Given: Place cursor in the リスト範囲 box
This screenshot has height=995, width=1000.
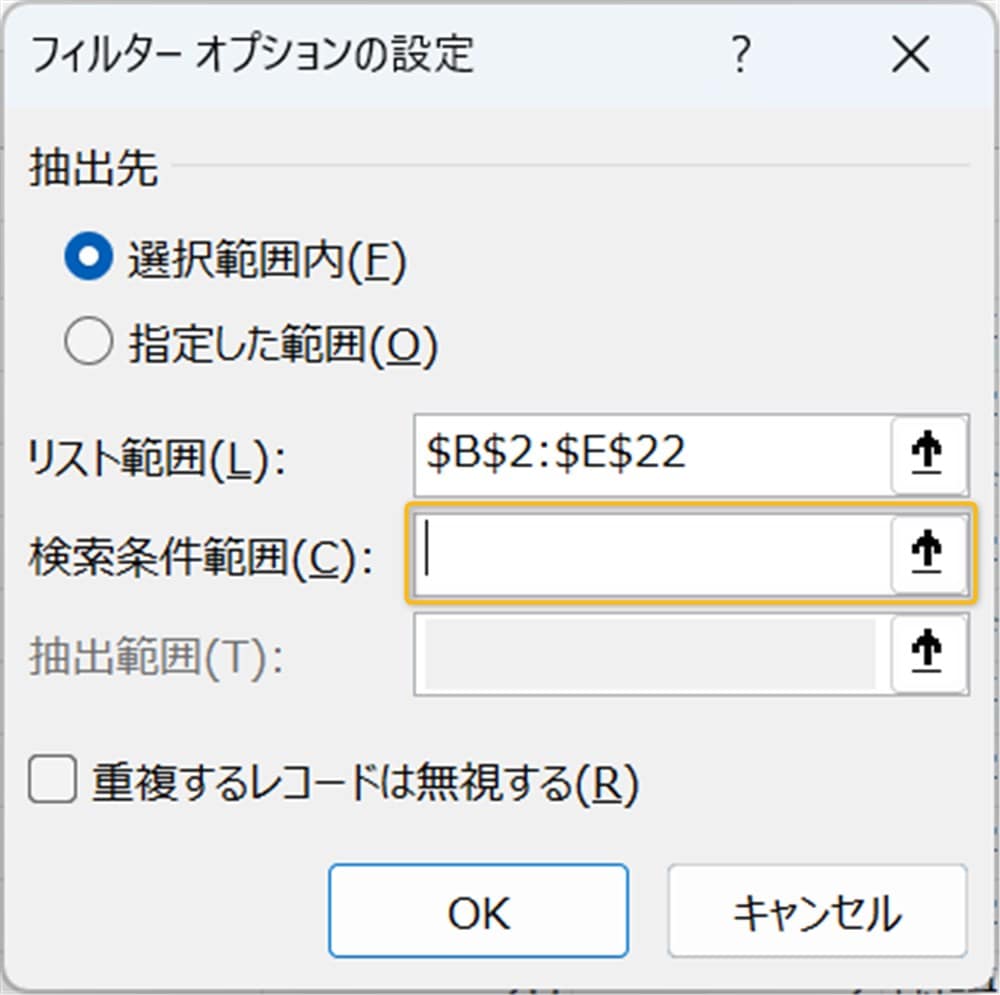Looking at the screenshot, I should tap(650, 455).
